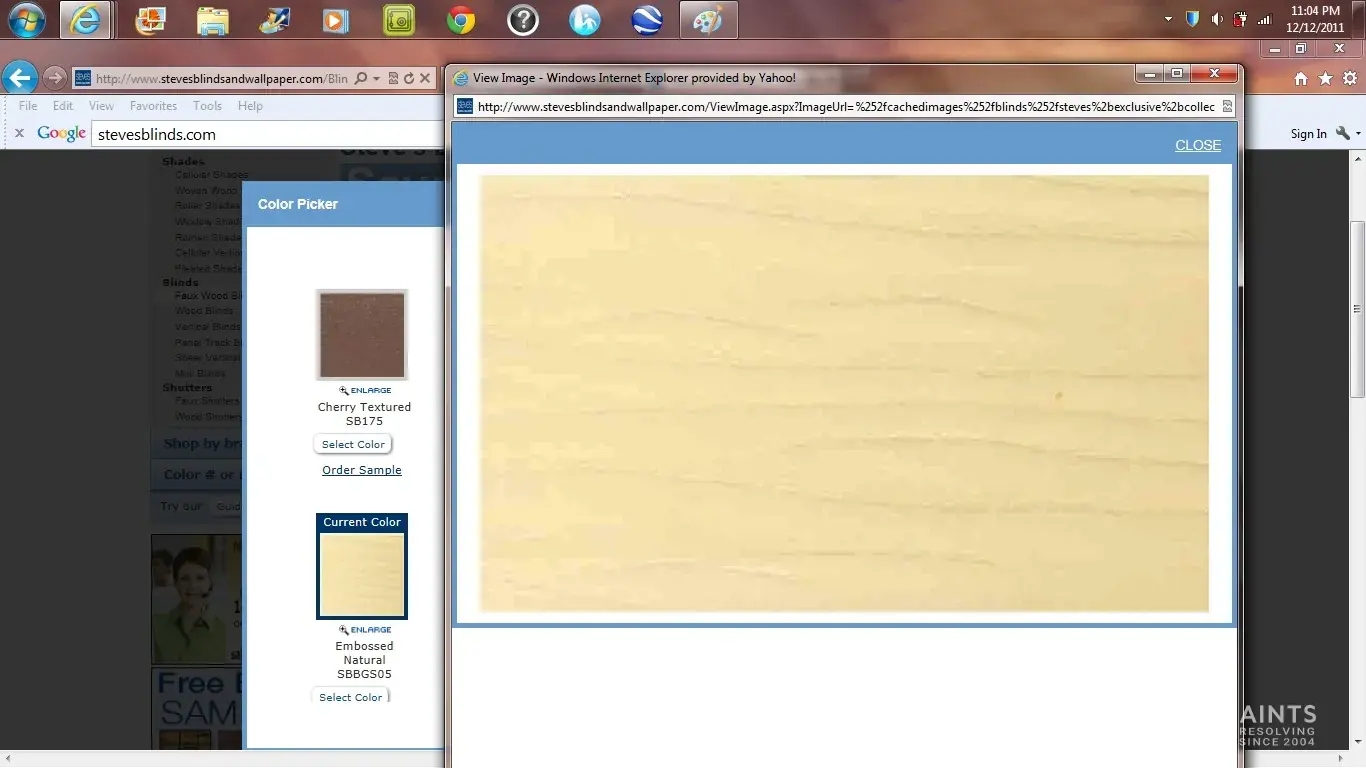1366x768 pixels.
Task: Focus the Google Toolbar search box
Action: coord(268,134)
